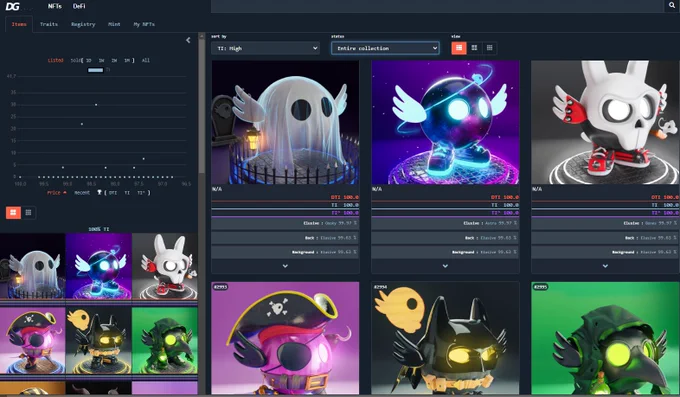Click the bat-masked card ID badge
Image resolution: width=680 pixels, height=397 pixels.
(x=380, y=287)
